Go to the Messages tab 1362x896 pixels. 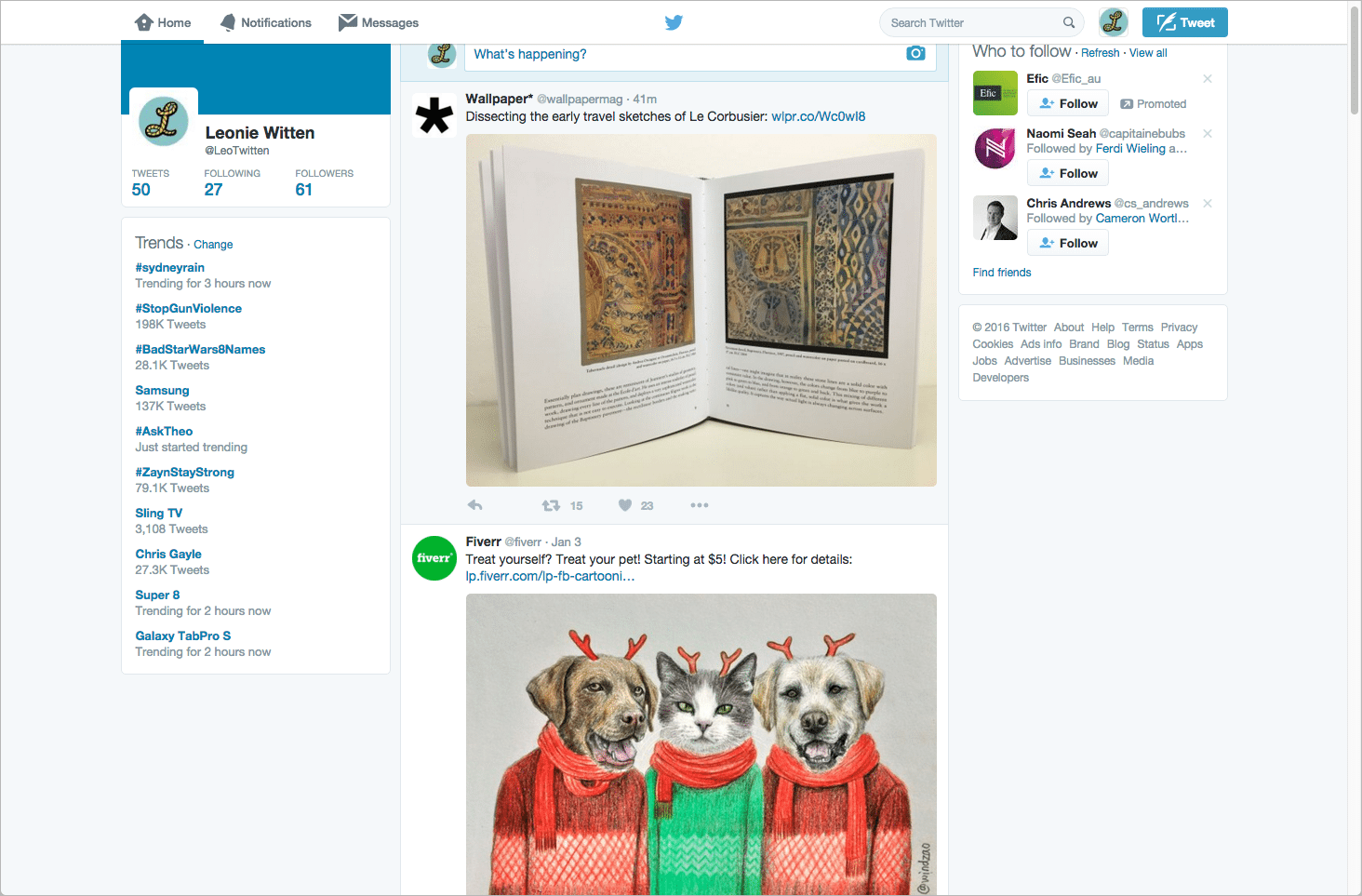[379, 22]
